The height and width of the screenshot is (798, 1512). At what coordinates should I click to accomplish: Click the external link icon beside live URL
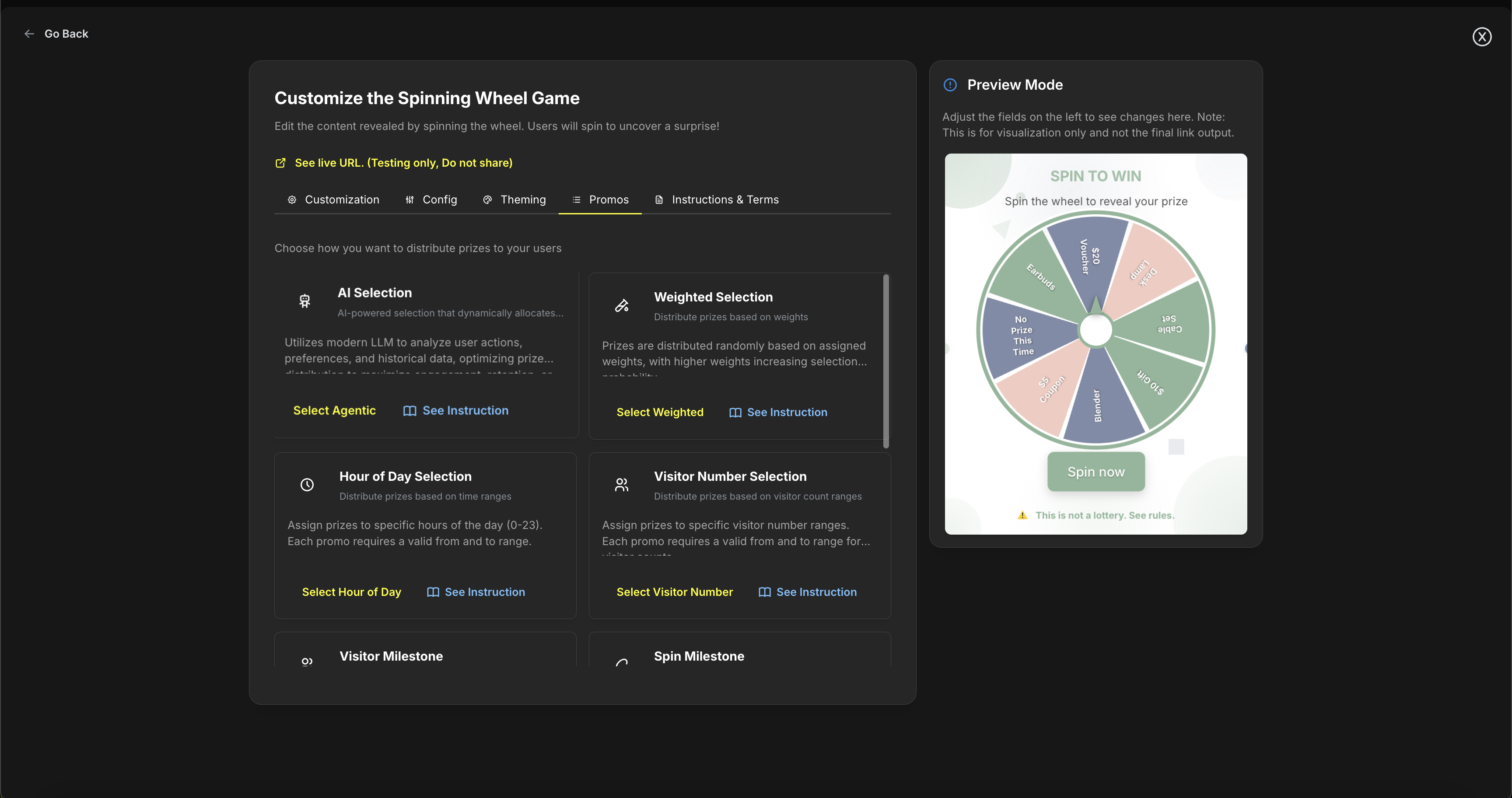click(x=280, y=163)
